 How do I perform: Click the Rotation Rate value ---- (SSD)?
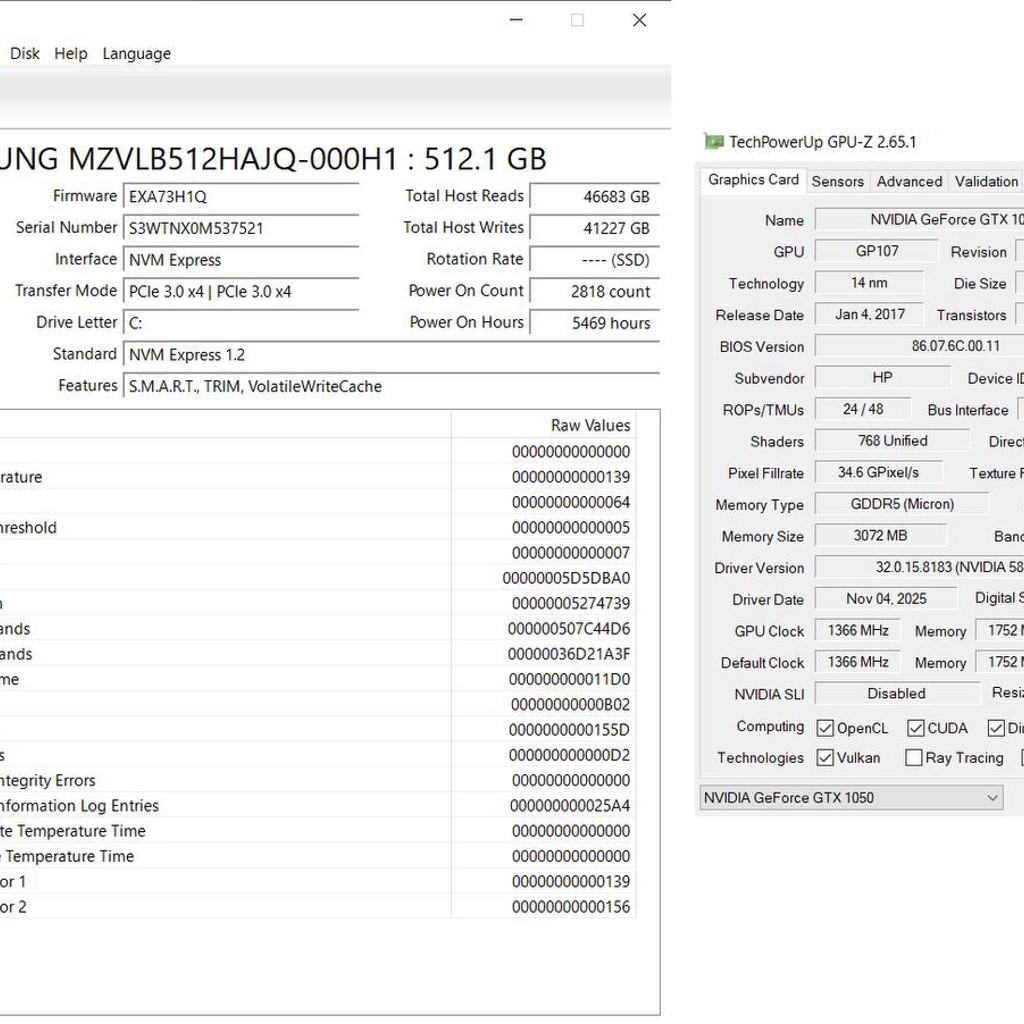[594, 260]
